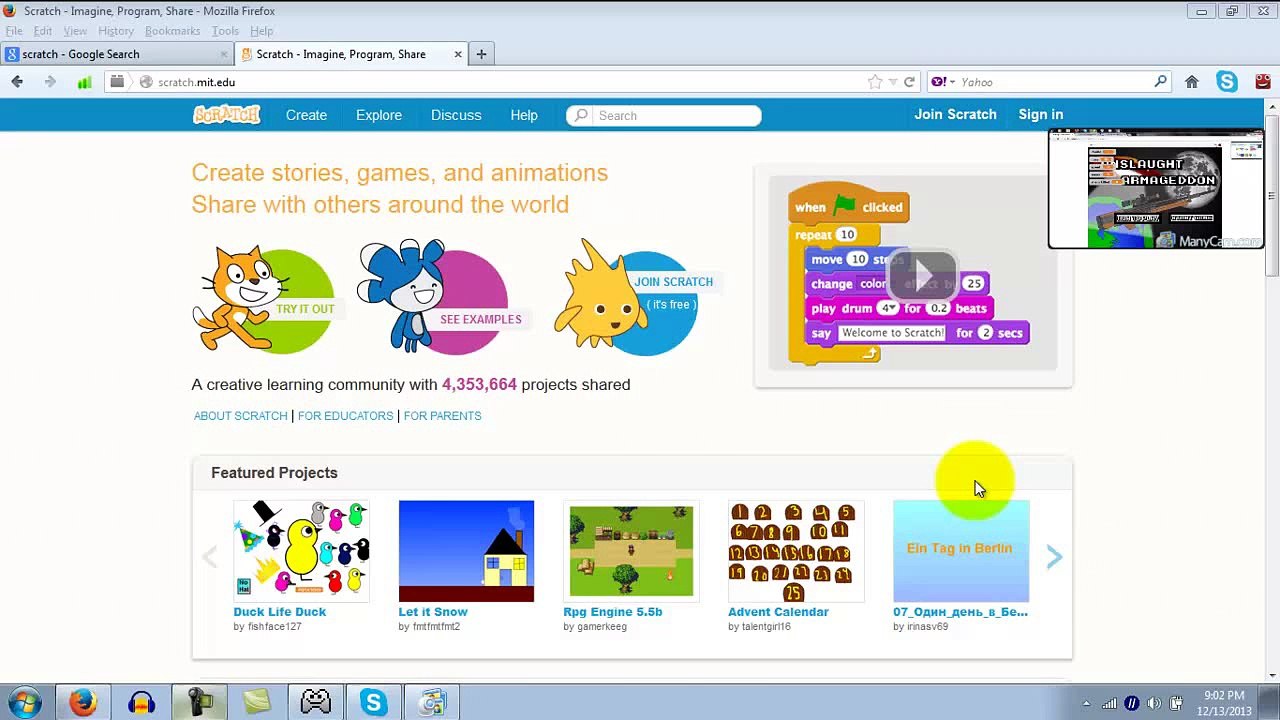1280x720 pixels.
Task: Open the site identity button by URL
Action: pos(146,82)
